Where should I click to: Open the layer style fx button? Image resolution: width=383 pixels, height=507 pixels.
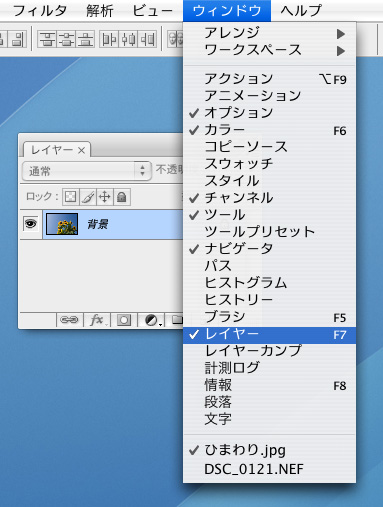97,320
